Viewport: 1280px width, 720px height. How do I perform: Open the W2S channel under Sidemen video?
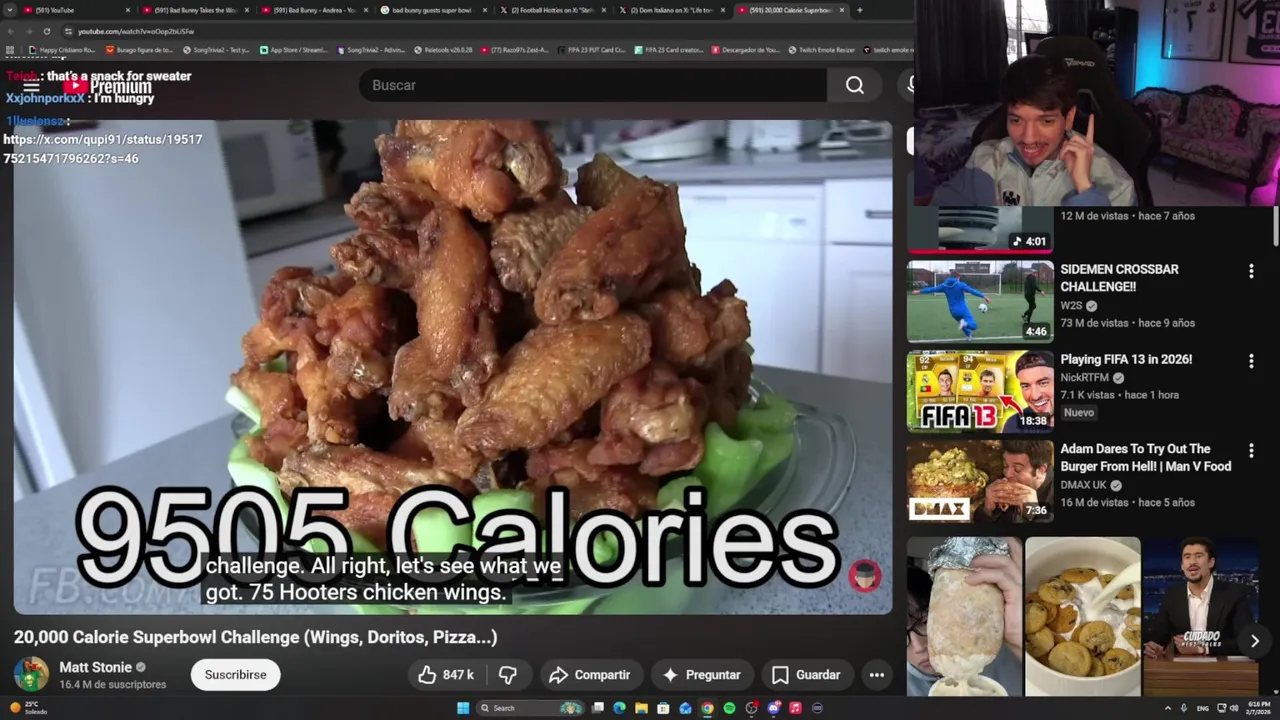click(1071, 306)
